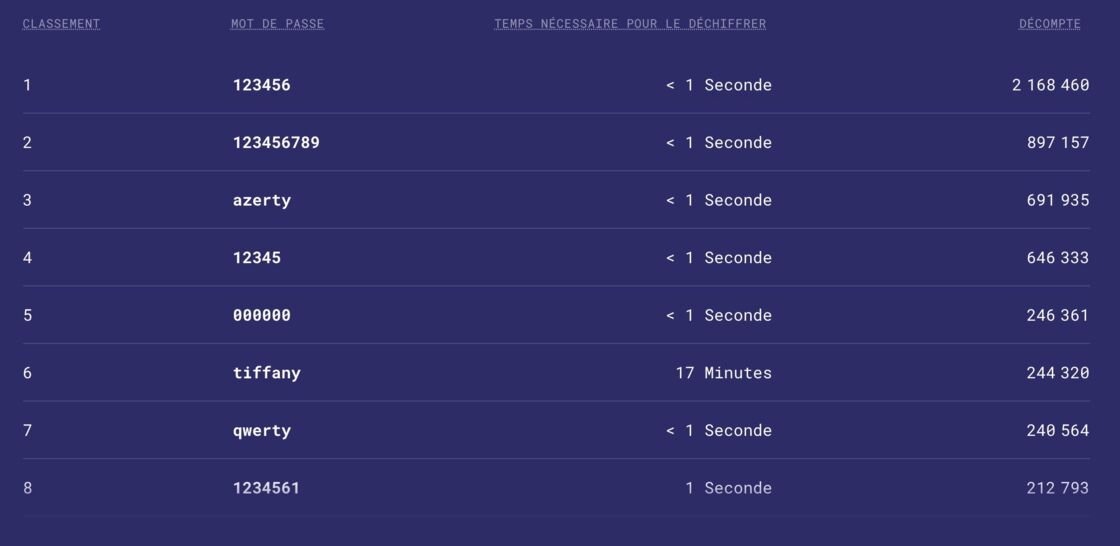Click the count 897 157
The height and width of the screenshot is (546, 1120).
1058,142
